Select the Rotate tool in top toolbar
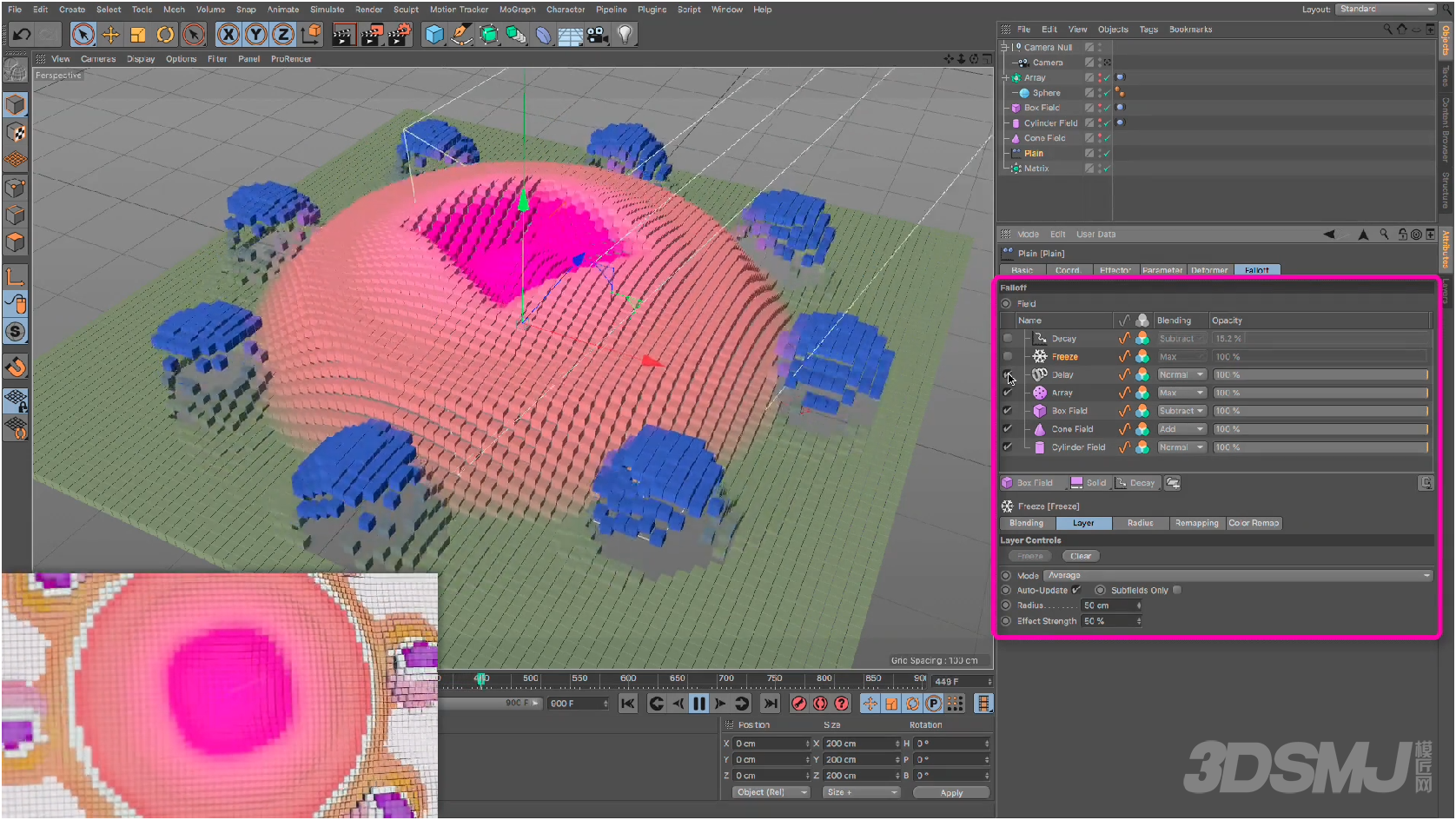Viewport: 1456px width, 820px height. tap(165, 35)
